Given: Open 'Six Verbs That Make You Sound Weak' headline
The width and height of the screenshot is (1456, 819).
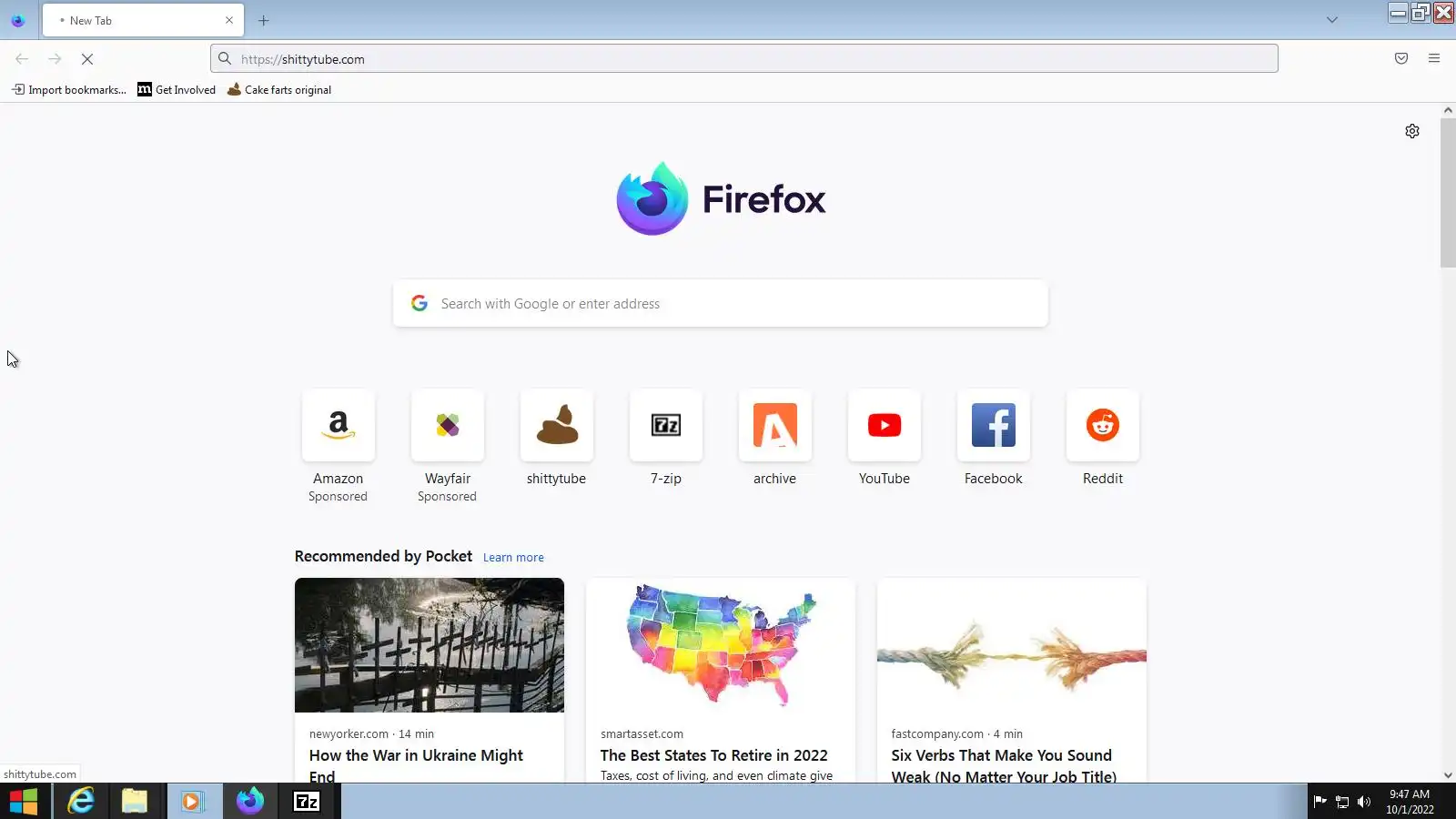Looking at the screenshot, I should (1004, 766).
